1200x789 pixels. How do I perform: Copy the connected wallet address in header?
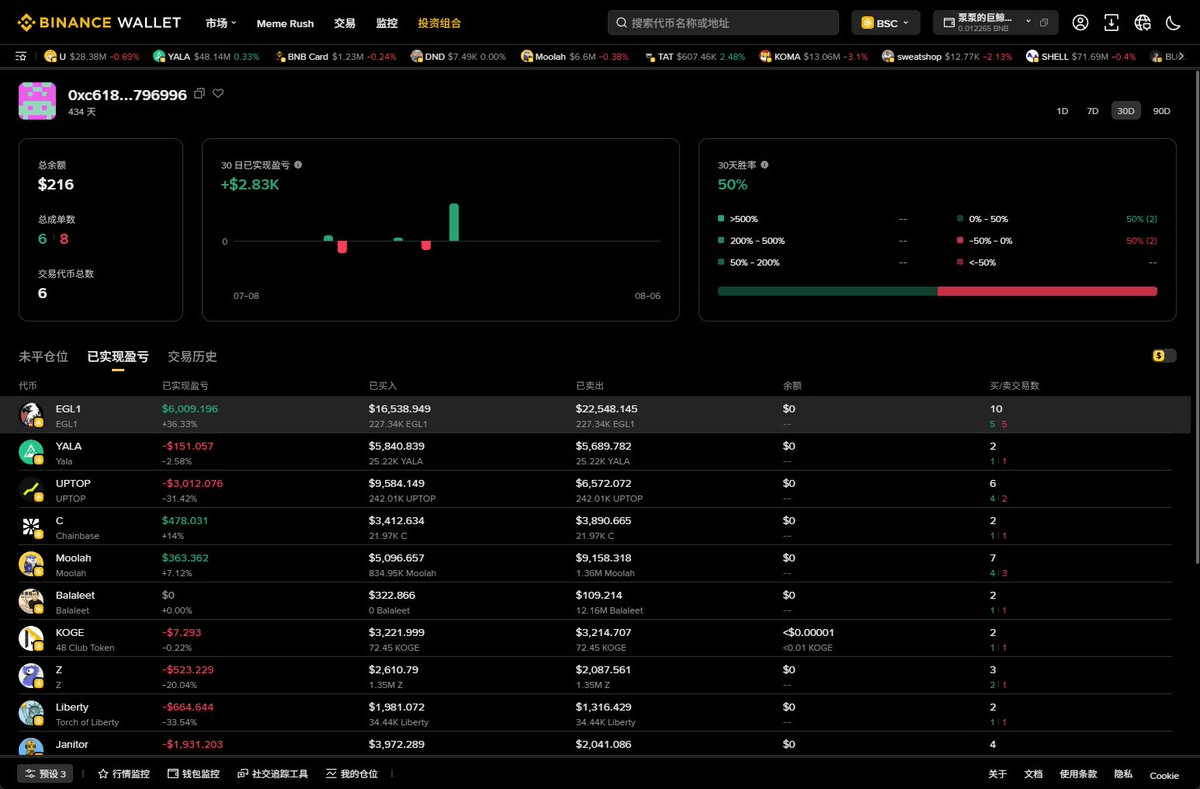pos(1044,22)
